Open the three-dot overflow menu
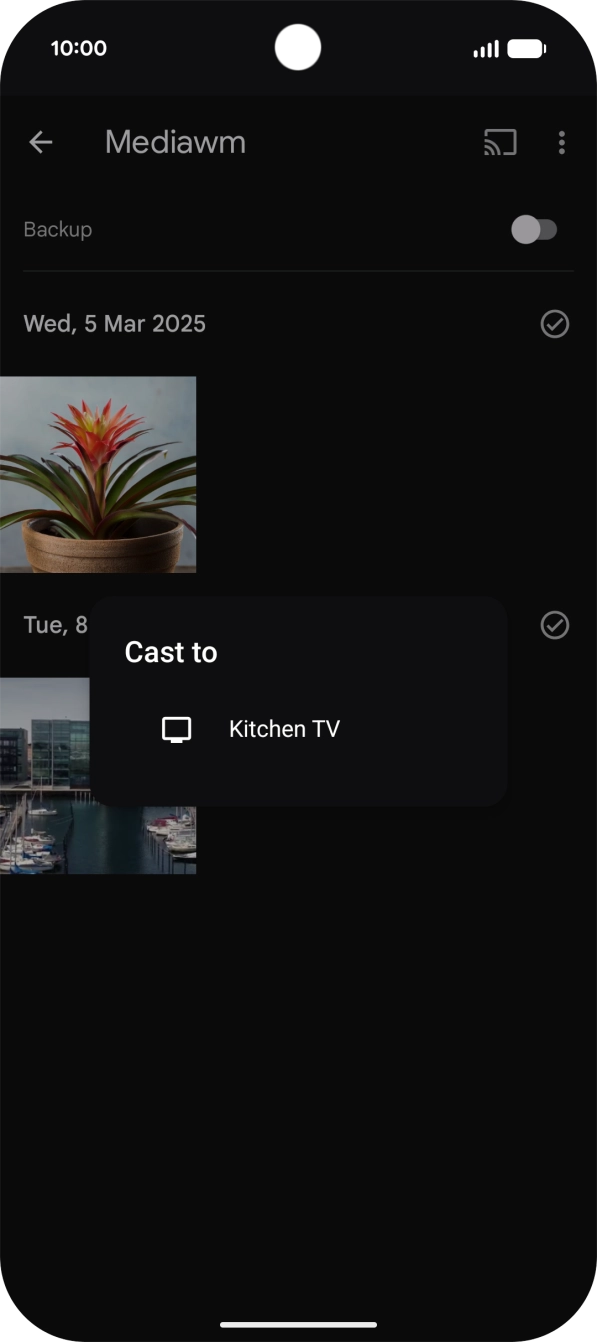Viewport: 597px width, 1342px height. tap(561, 142)
